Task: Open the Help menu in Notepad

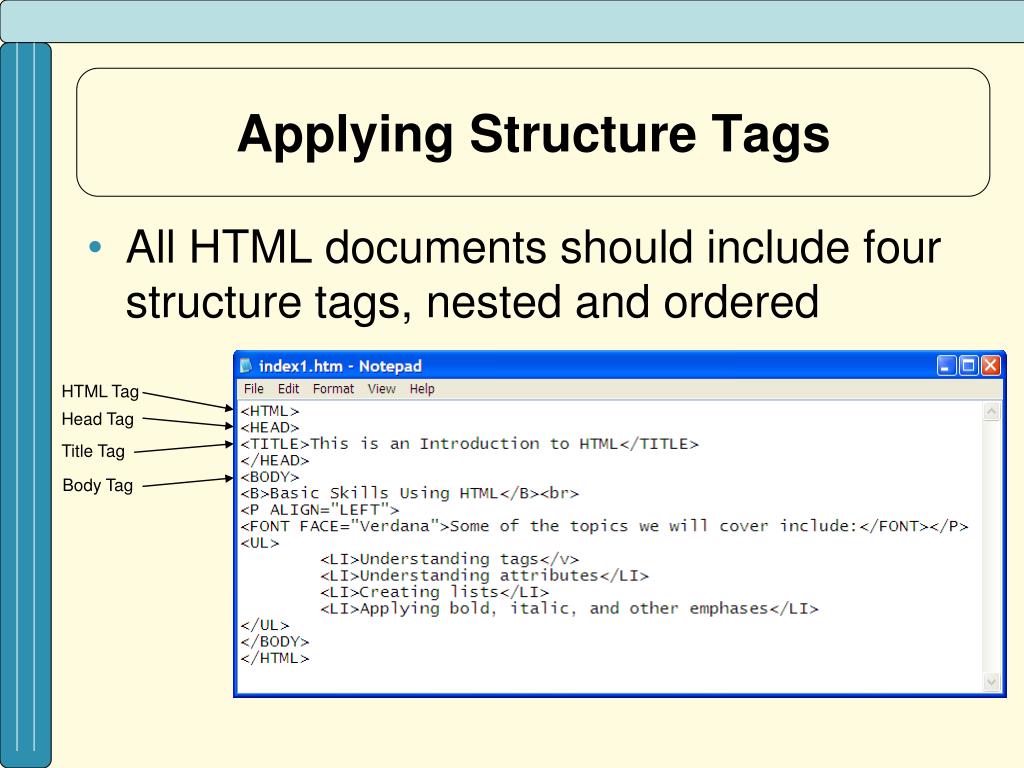Action: 422,389
